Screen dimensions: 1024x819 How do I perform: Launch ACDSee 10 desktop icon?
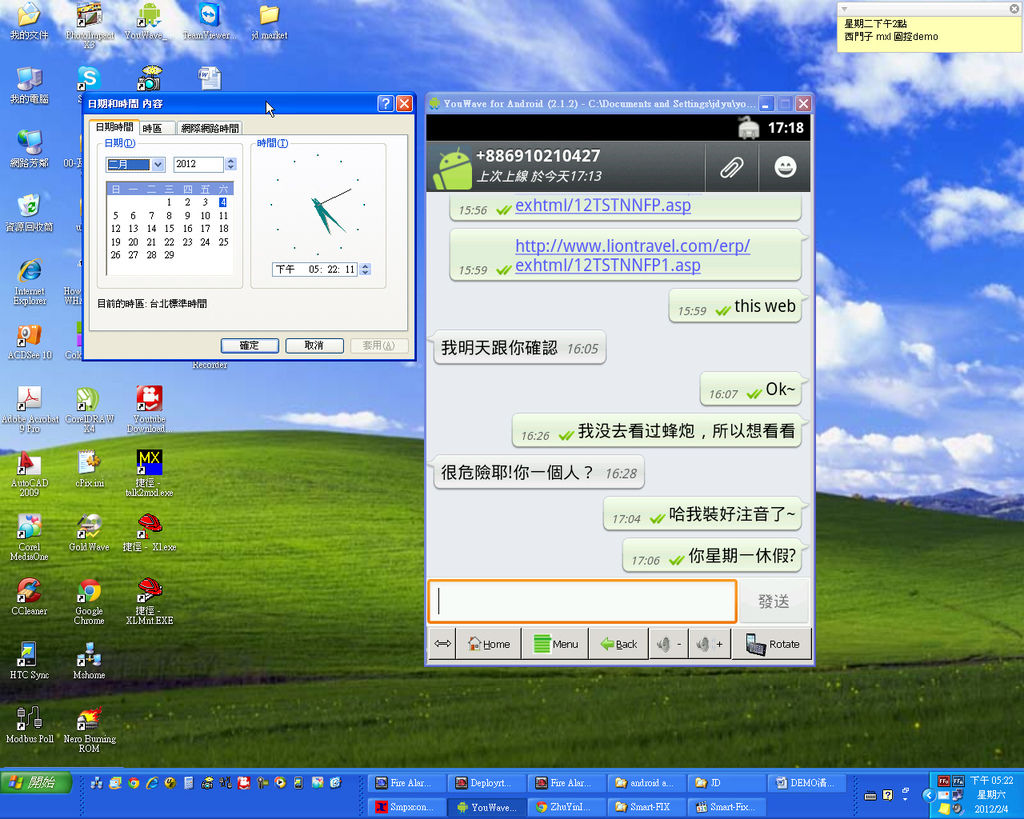(29, 342)
